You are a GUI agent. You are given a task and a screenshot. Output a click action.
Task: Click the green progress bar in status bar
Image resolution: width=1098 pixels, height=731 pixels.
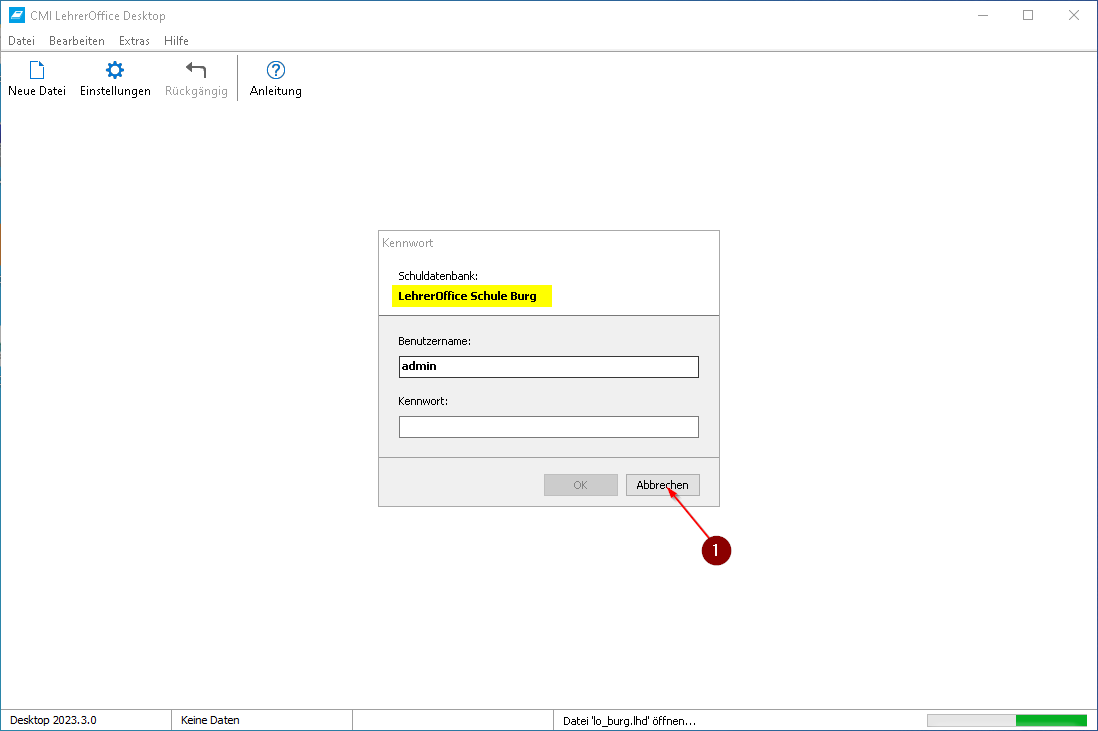click(1007, 720)
